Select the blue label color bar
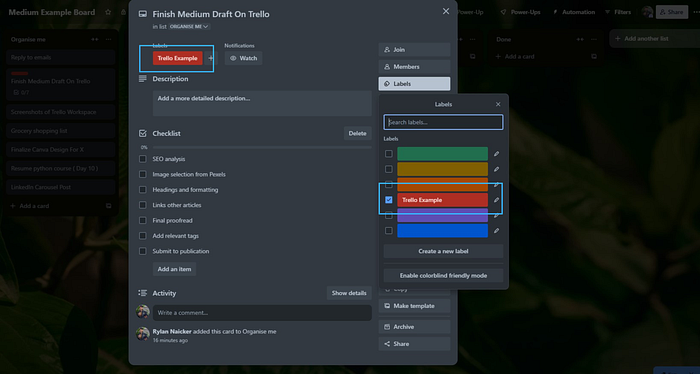700x374 pixels. coord(442,231)
